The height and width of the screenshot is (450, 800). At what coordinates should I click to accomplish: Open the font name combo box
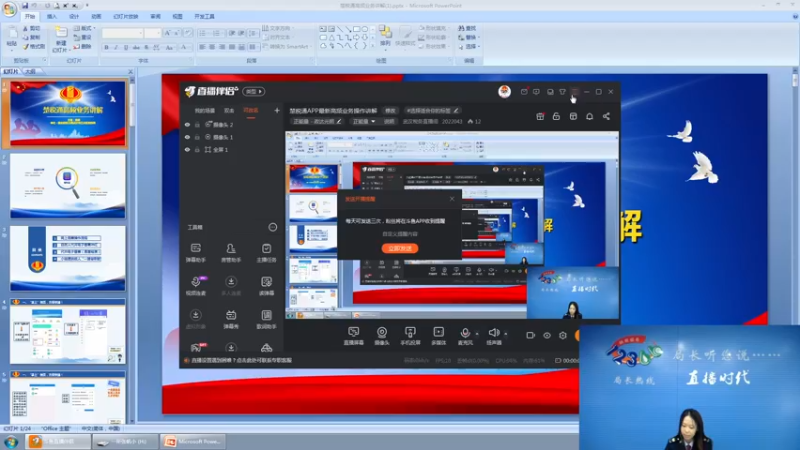[x=122, y=33]
